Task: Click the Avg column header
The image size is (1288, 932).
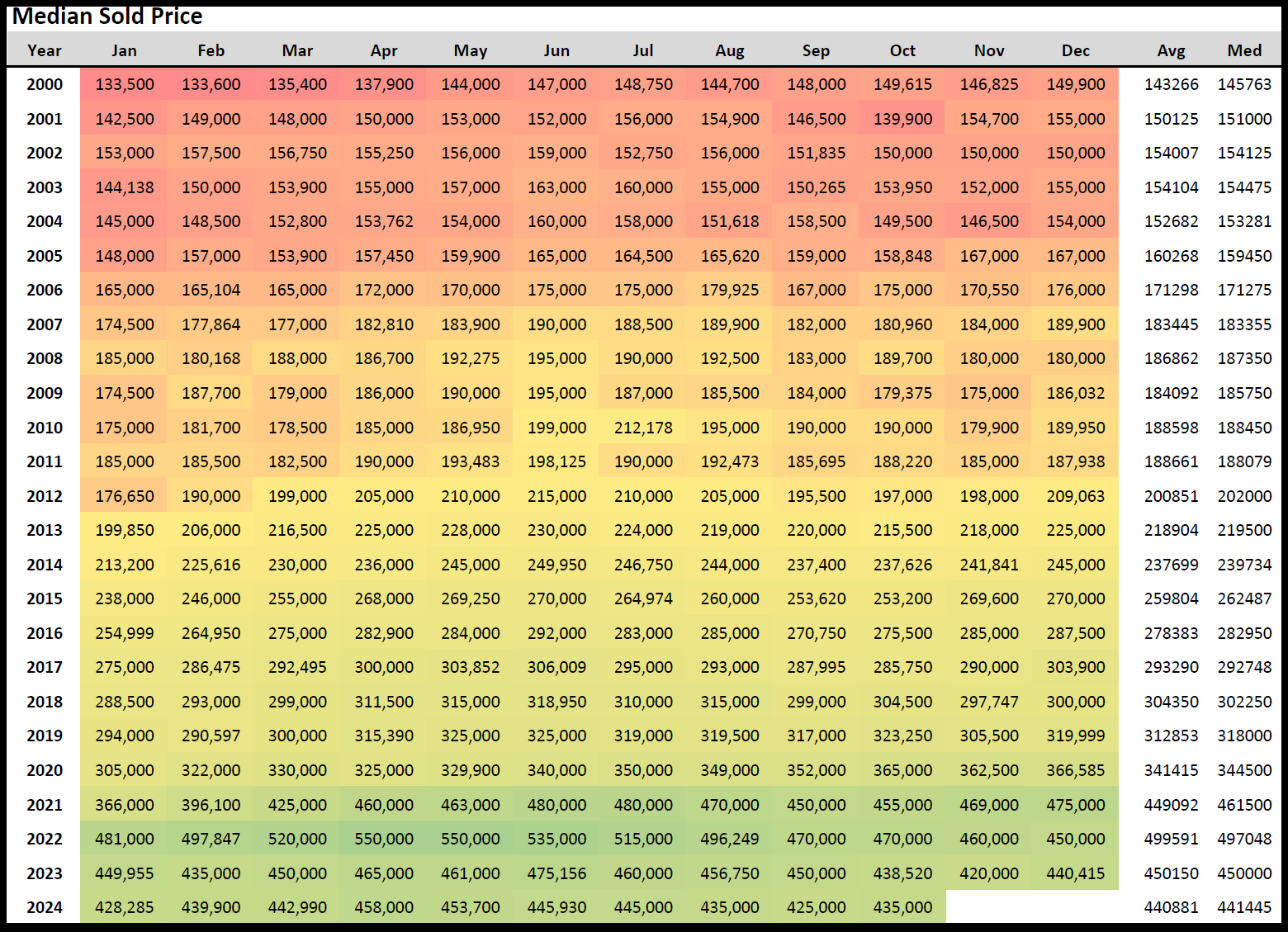Action: (x=1171, y=50)
